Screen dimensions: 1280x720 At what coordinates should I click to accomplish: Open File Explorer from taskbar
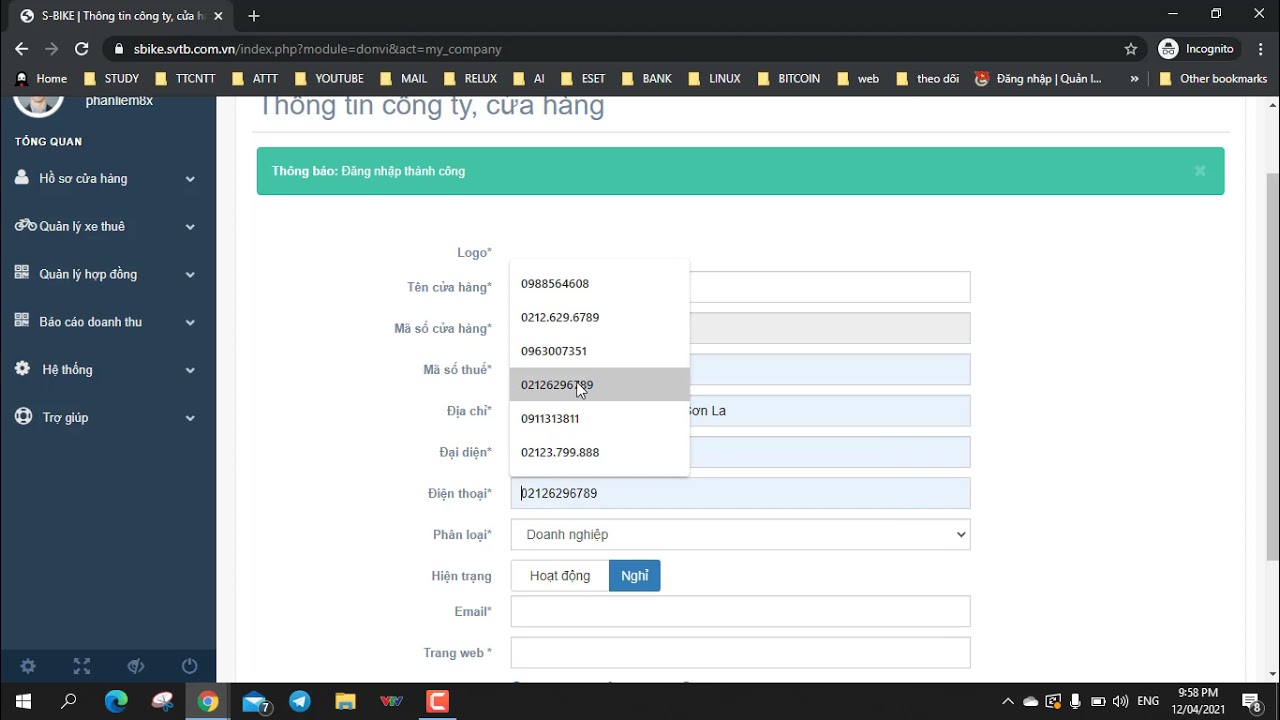[x=345, y=701]
